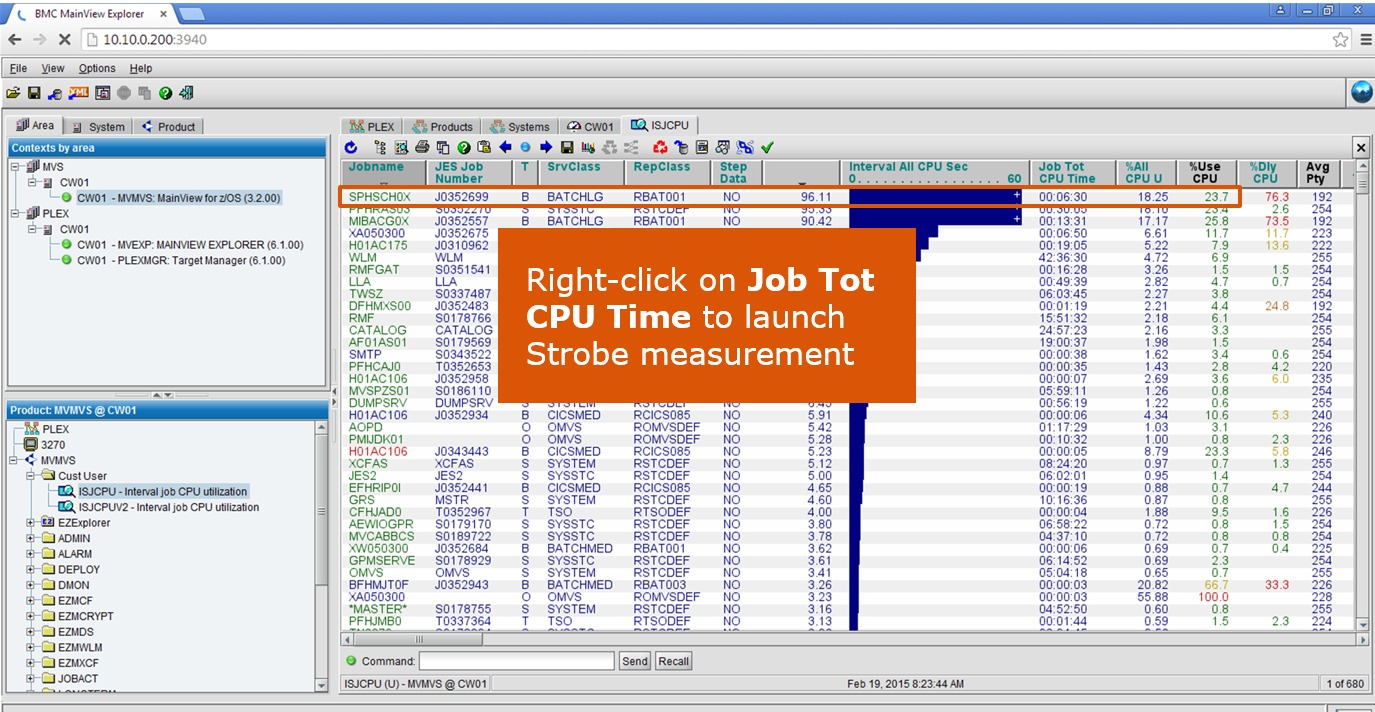1375x712 pixels.
Task: Click the clipboard icon in the view toolbar
Action: tap(485, 147)
